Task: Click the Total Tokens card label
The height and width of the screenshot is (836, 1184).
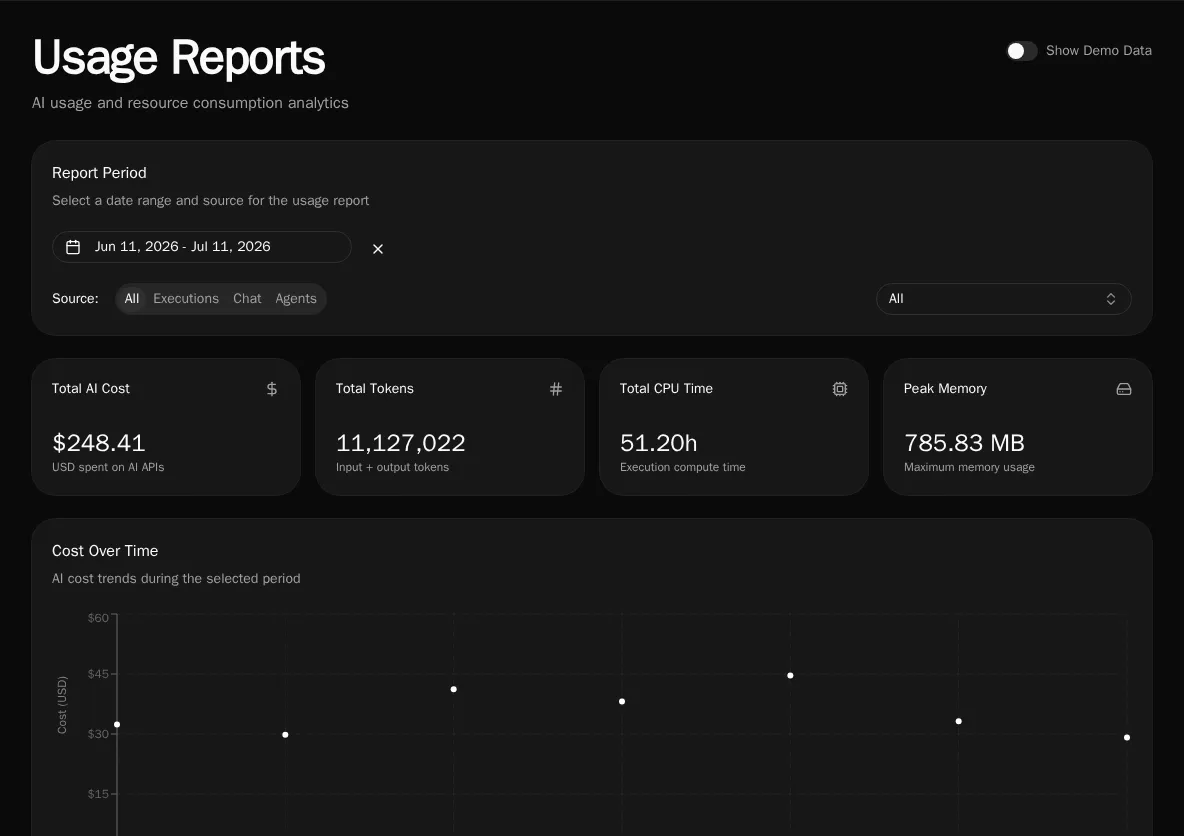Action: point(375,388)
